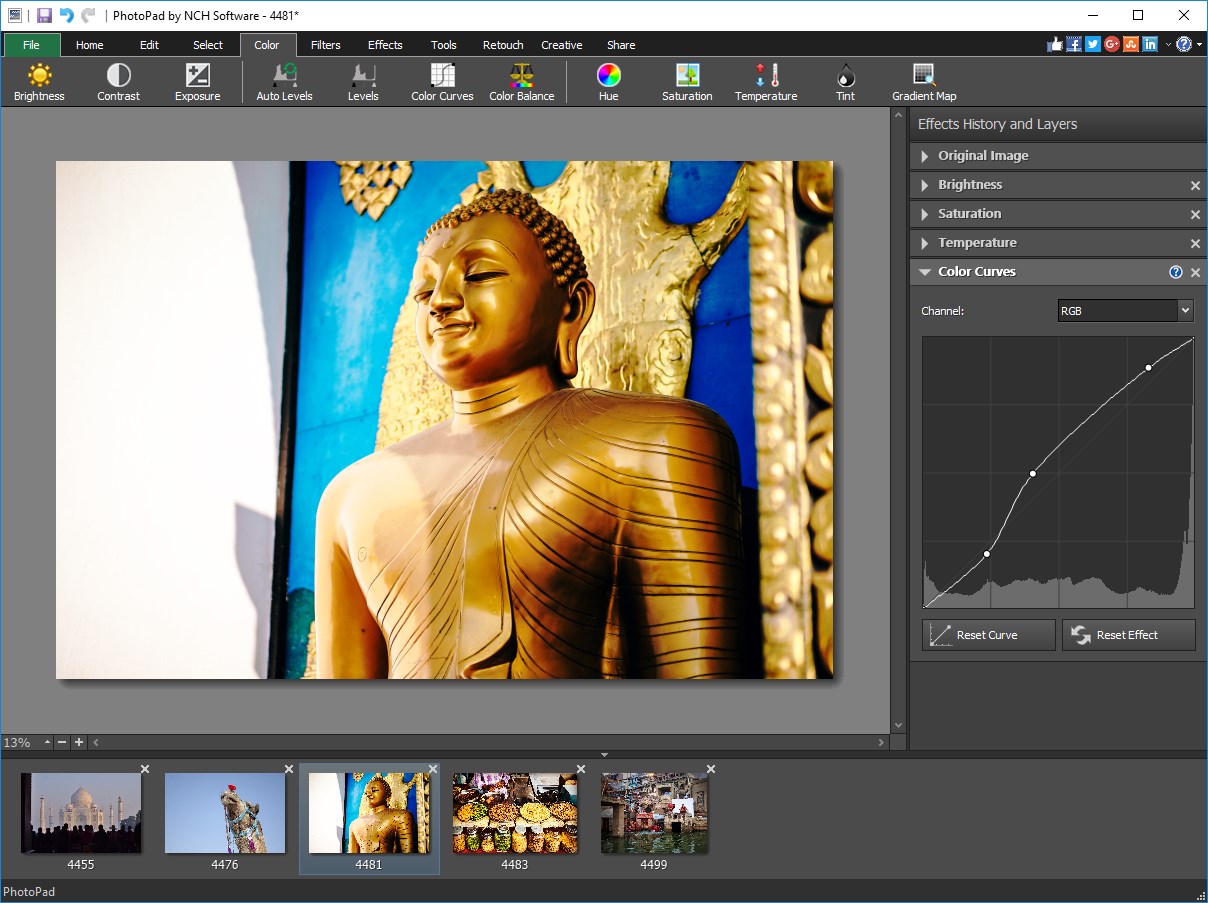1208x903 pixels.
Task: Remove the Saturation effect from history
Action: [1194, 214]
